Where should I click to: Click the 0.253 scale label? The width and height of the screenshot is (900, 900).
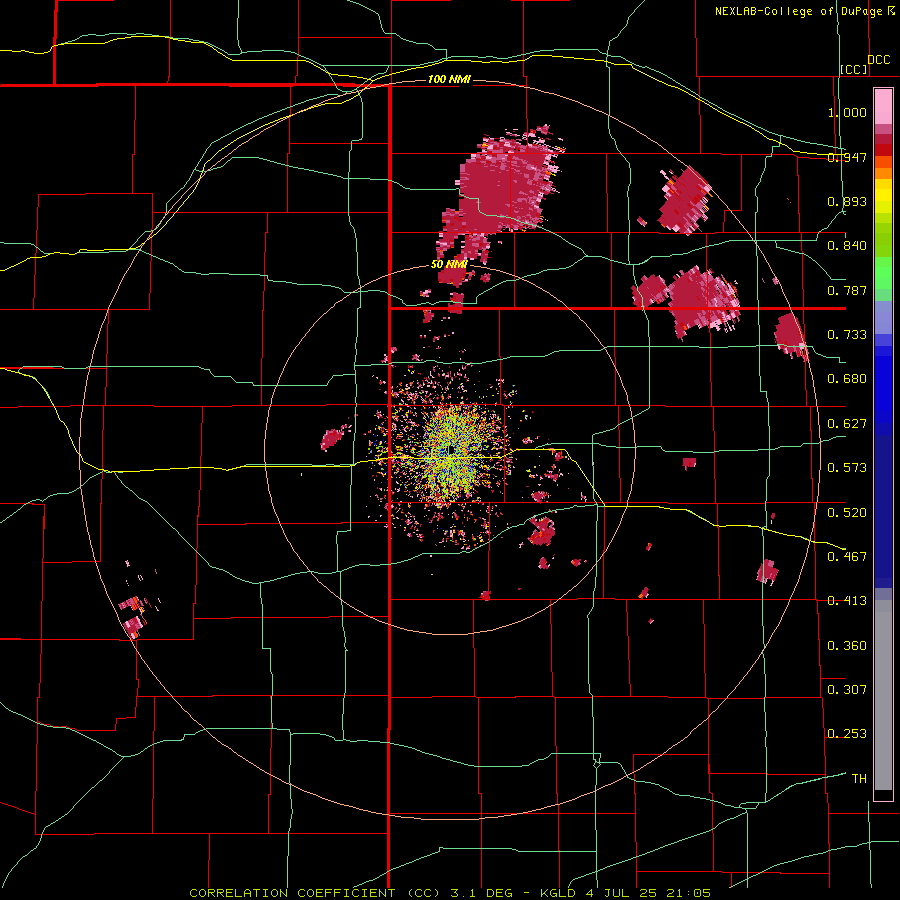pyautogui.click(x=847, y=734)
